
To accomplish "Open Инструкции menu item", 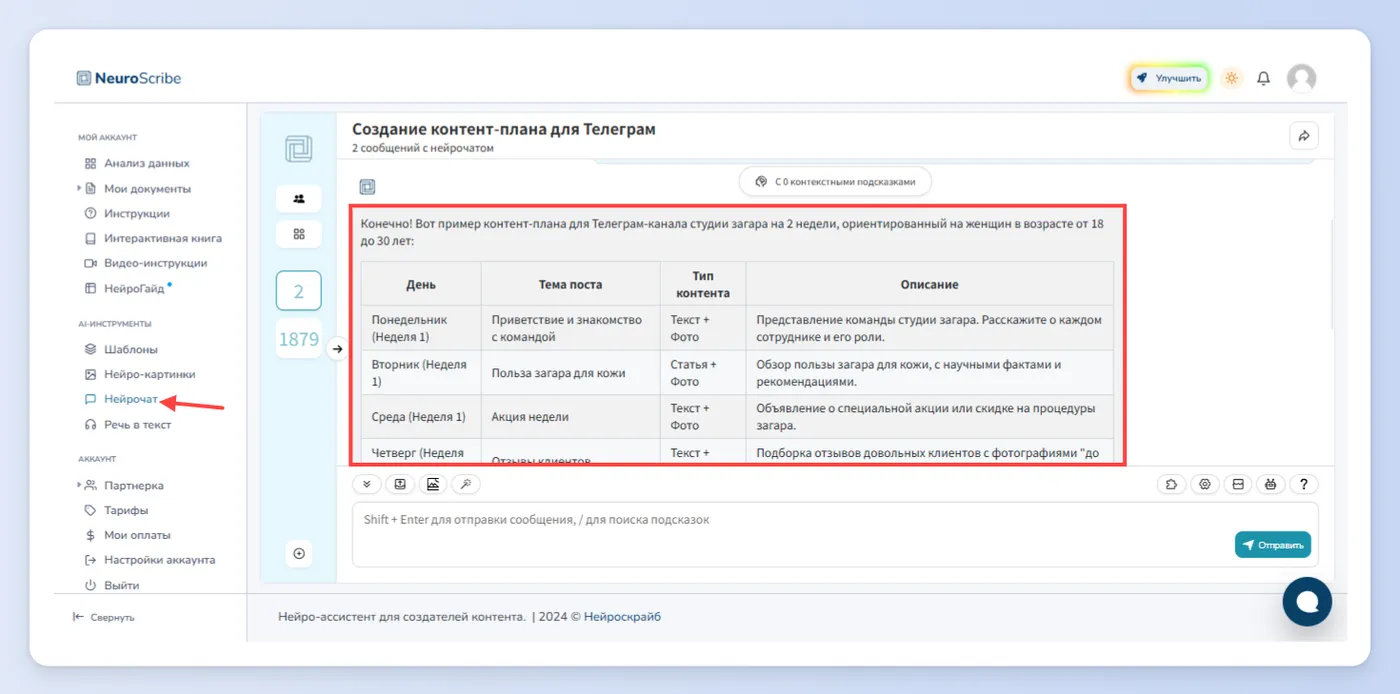I will pos(137,213).
